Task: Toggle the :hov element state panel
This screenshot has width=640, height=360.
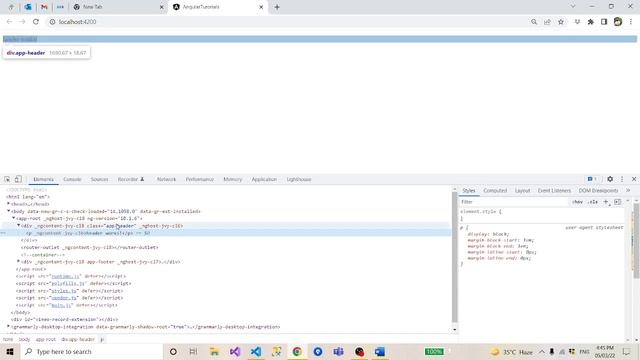Action: [x=577, y=202]
